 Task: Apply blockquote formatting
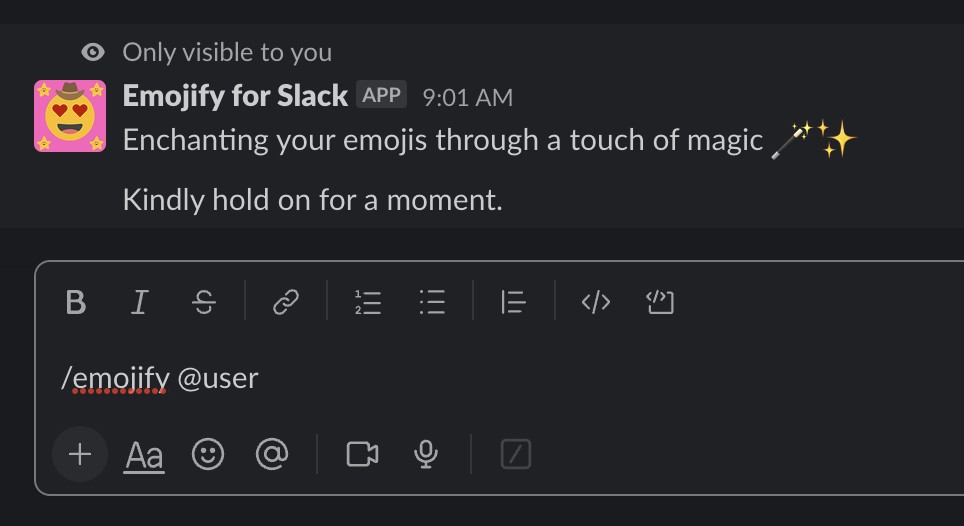(x=513, y=302)
